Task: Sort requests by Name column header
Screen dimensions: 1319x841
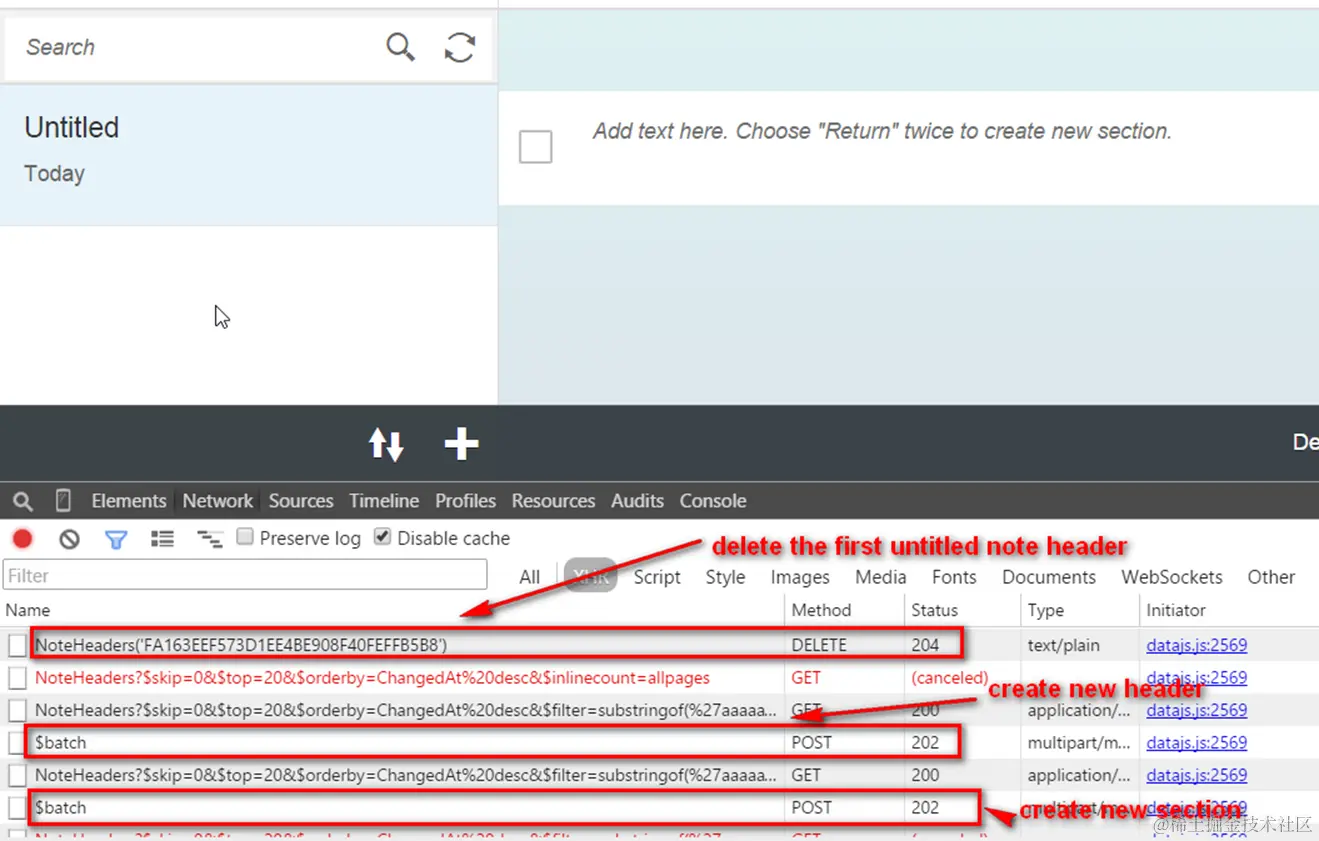Action: [393, 610]
